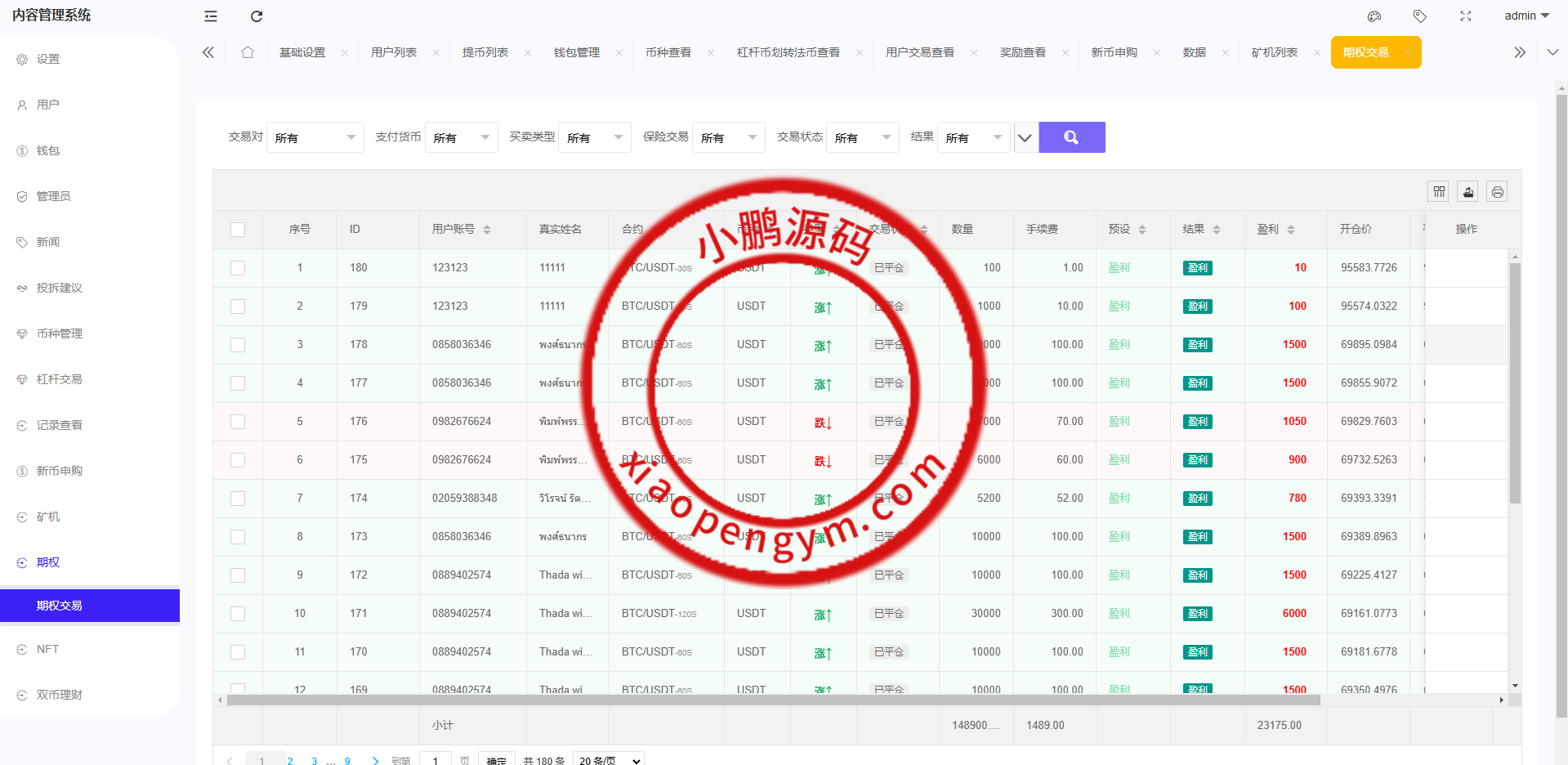
Task: Toggle the select-all checkbox in table header
Action: [x=238, y=230]
